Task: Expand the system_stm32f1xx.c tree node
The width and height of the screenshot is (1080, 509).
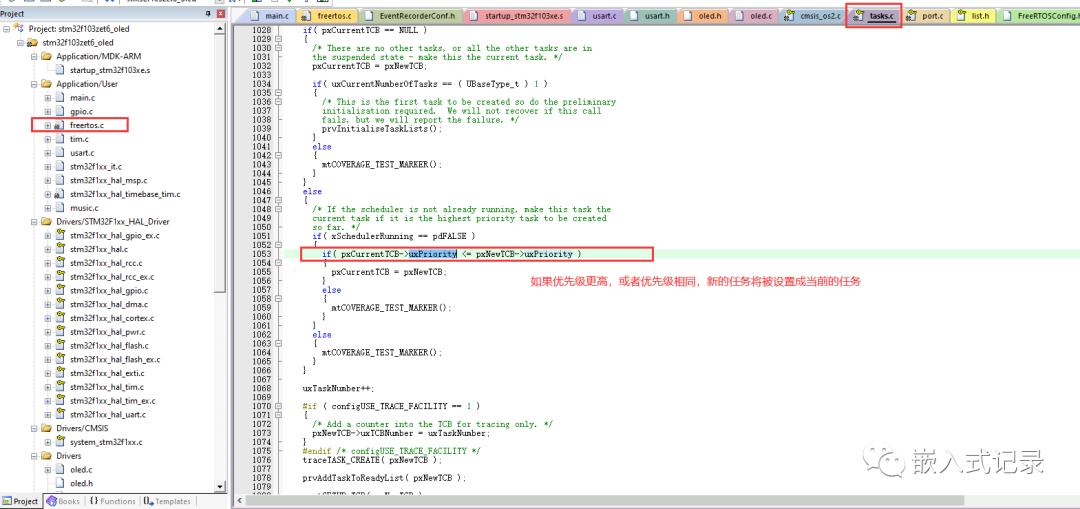Action: pos(48,442)
